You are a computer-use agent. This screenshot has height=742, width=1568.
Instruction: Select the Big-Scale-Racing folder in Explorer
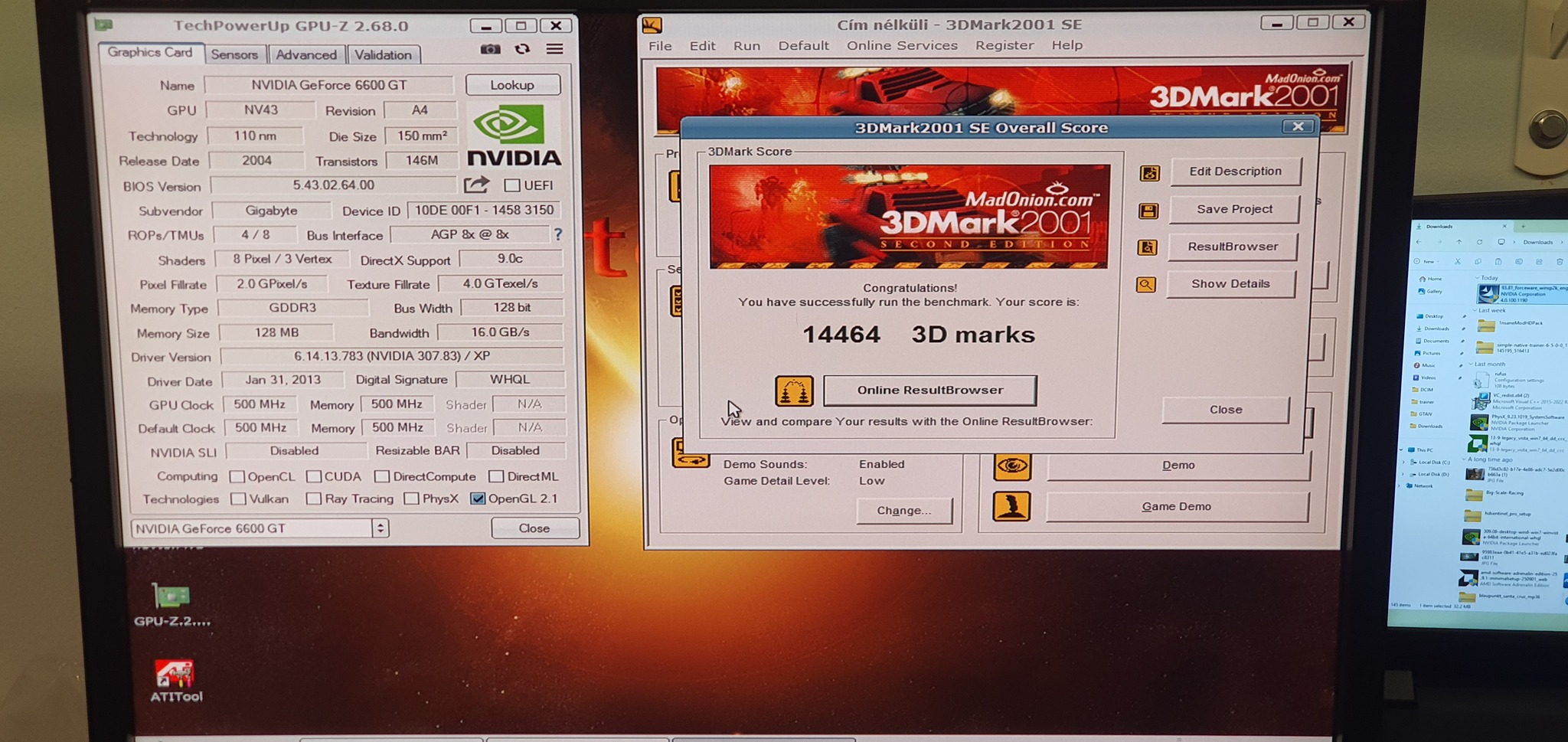(1493, 494)
